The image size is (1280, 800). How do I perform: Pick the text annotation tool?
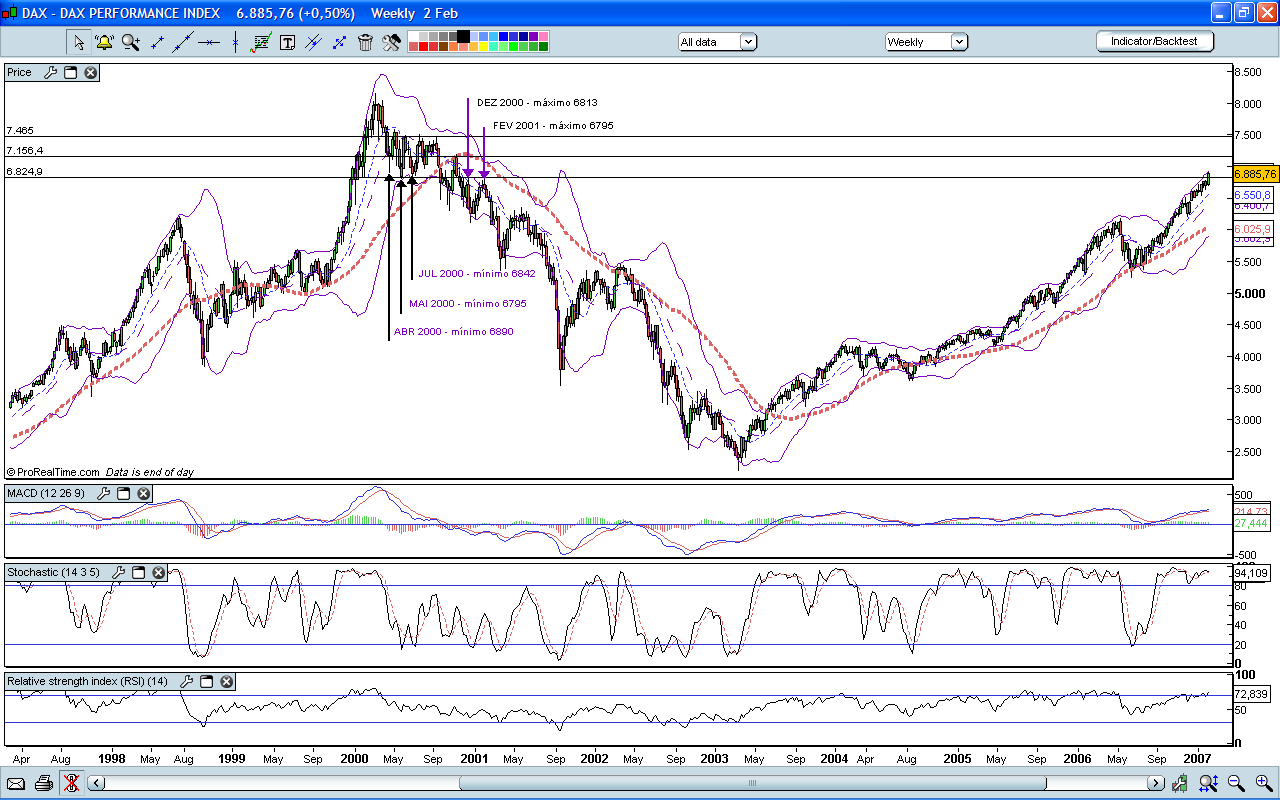[287, 42]
